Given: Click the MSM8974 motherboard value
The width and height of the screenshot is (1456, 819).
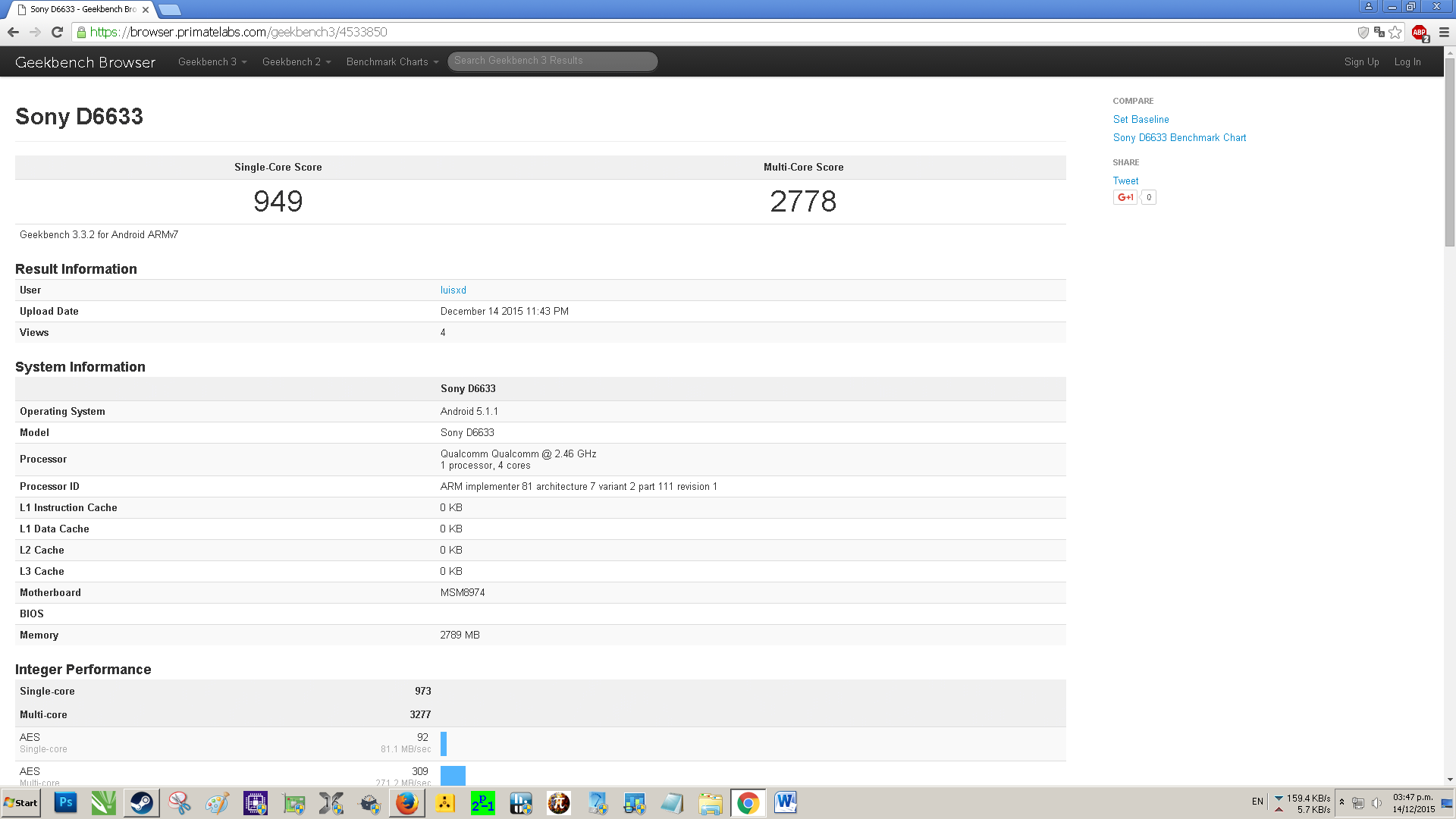Looking at the screenshot, I should tap(462, 592).
